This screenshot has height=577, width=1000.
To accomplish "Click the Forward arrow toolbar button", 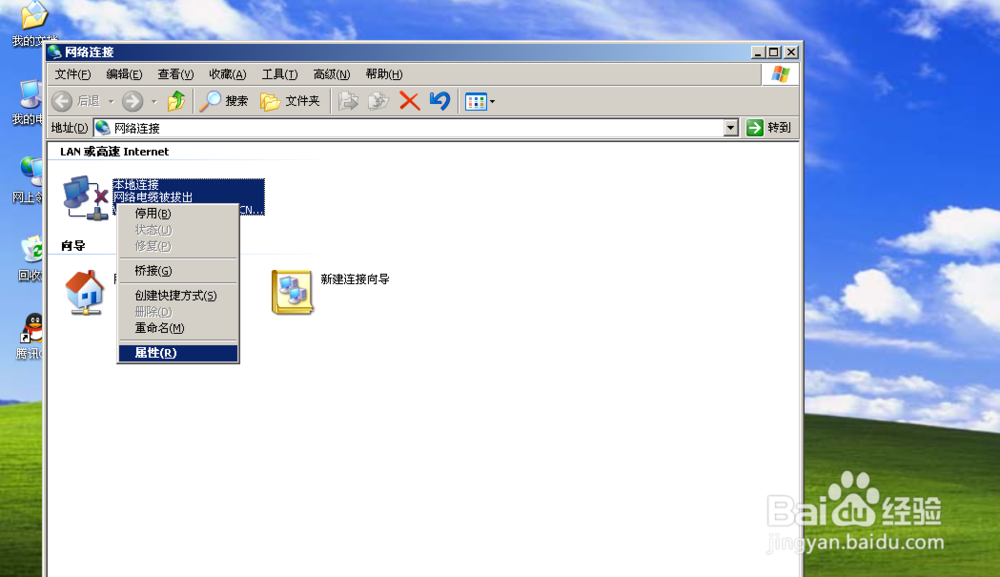I will click(132, 101).
